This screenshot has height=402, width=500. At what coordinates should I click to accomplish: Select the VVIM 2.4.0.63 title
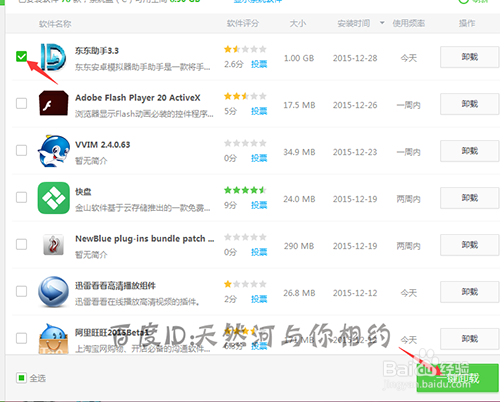point(103,145)
